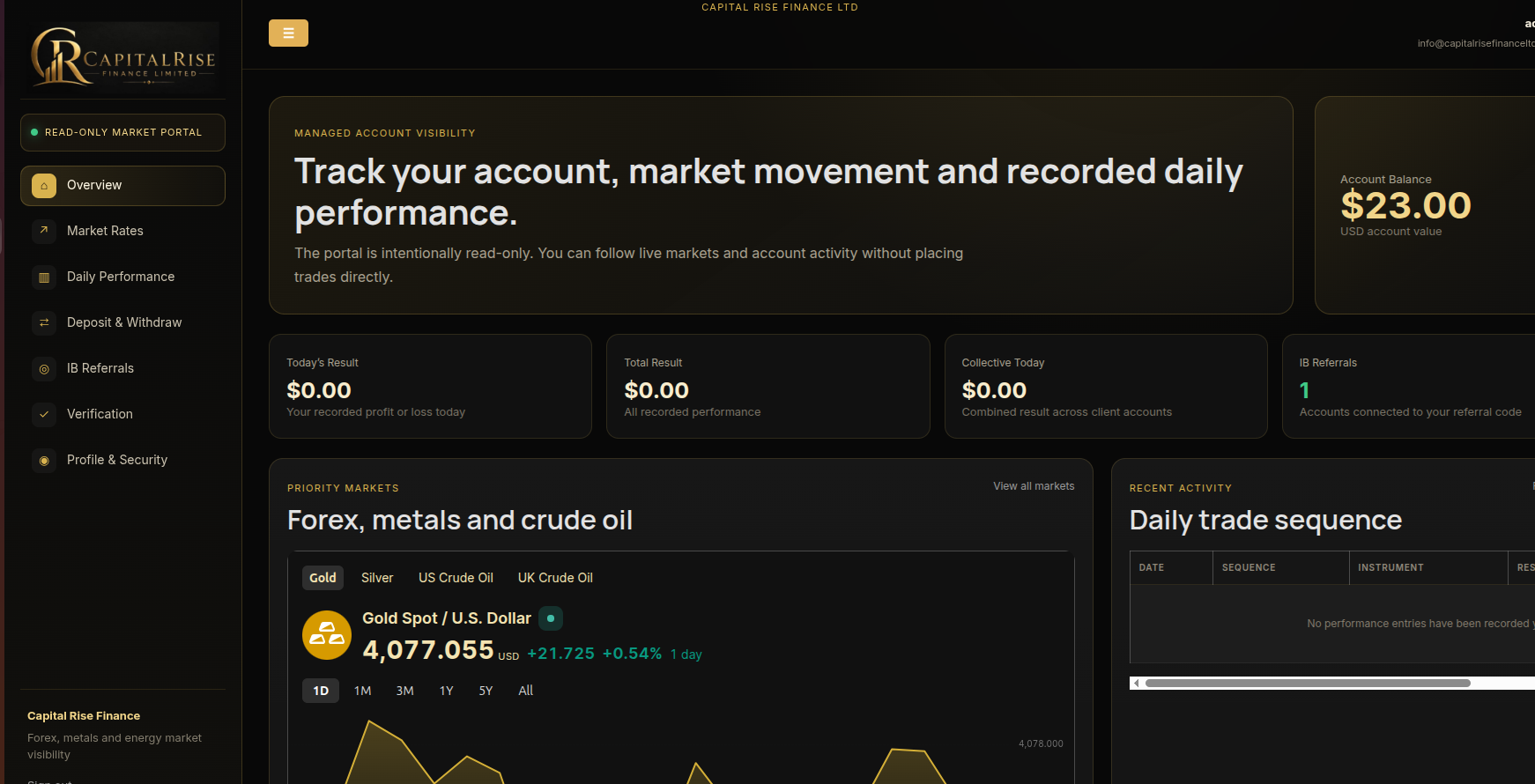Screen dimensions: 1535x784
Task: Click the DATE column header
Action: (x=1171, y=567)
